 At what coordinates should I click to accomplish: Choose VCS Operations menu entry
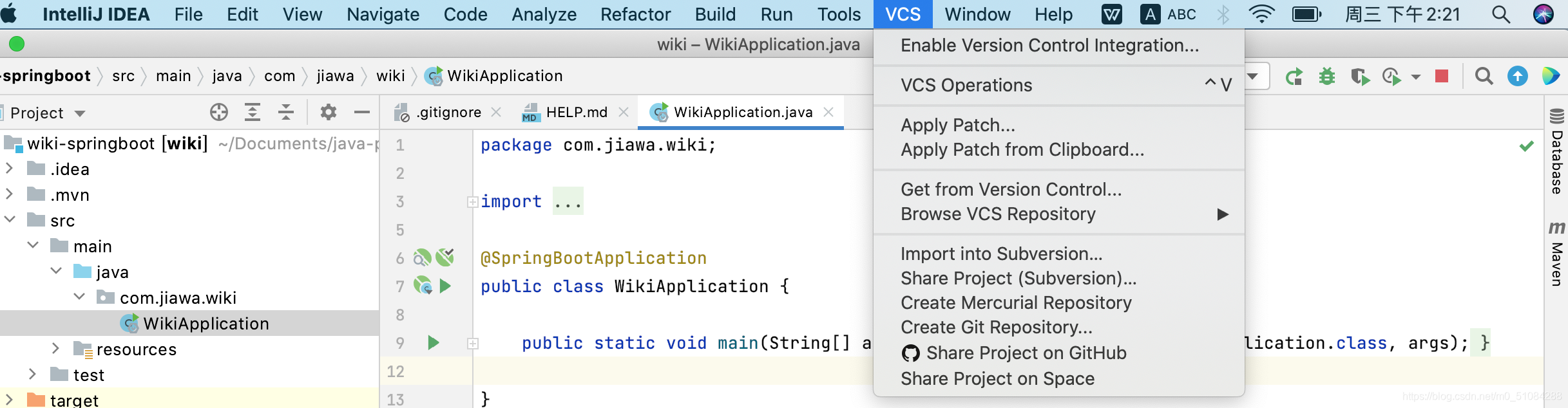[1058, 86]
